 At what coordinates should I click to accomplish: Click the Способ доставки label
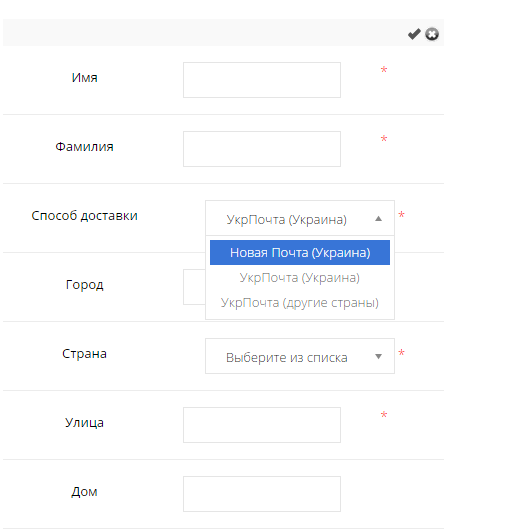click(84, 216)
